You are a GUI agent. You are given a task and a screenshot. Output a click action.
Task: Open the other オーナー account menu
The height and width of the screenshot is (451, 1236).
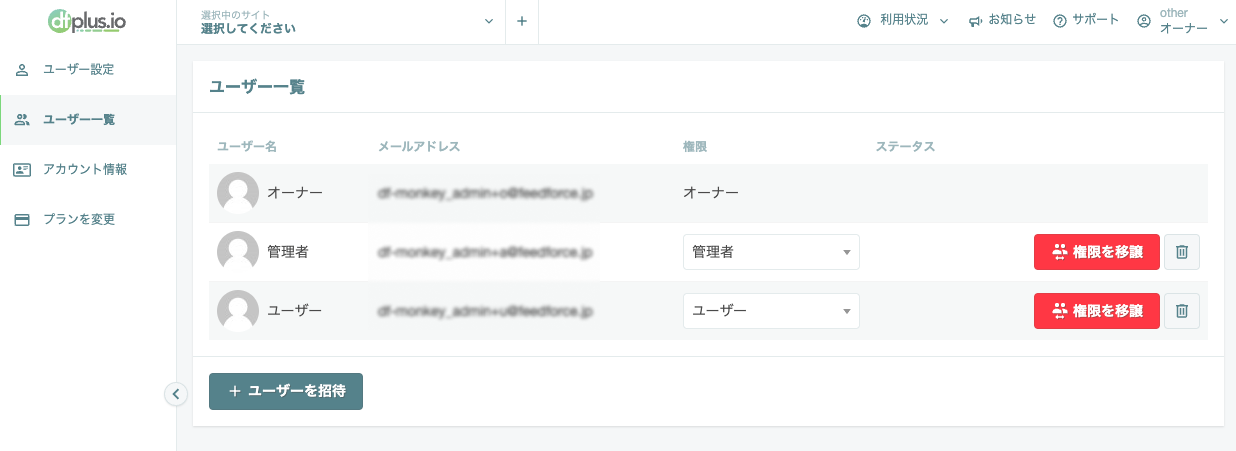pyautogui.click(x=1184, y=21)
